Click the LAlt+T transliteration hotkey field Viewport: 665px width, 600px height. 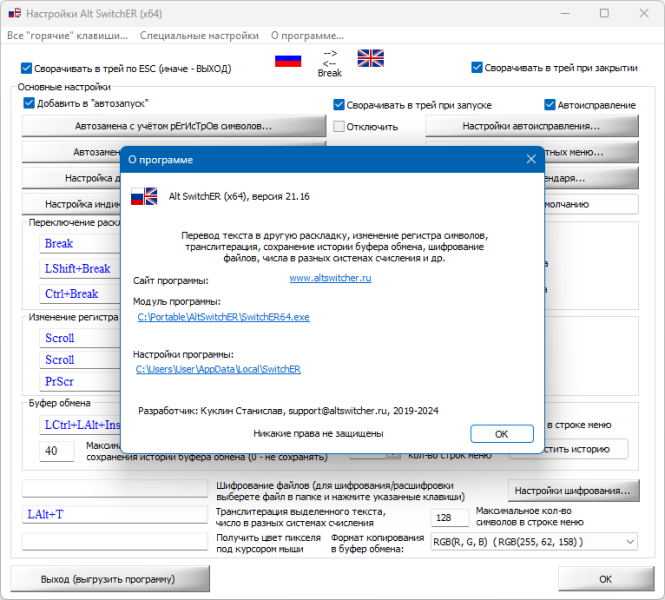pos(115,514)
